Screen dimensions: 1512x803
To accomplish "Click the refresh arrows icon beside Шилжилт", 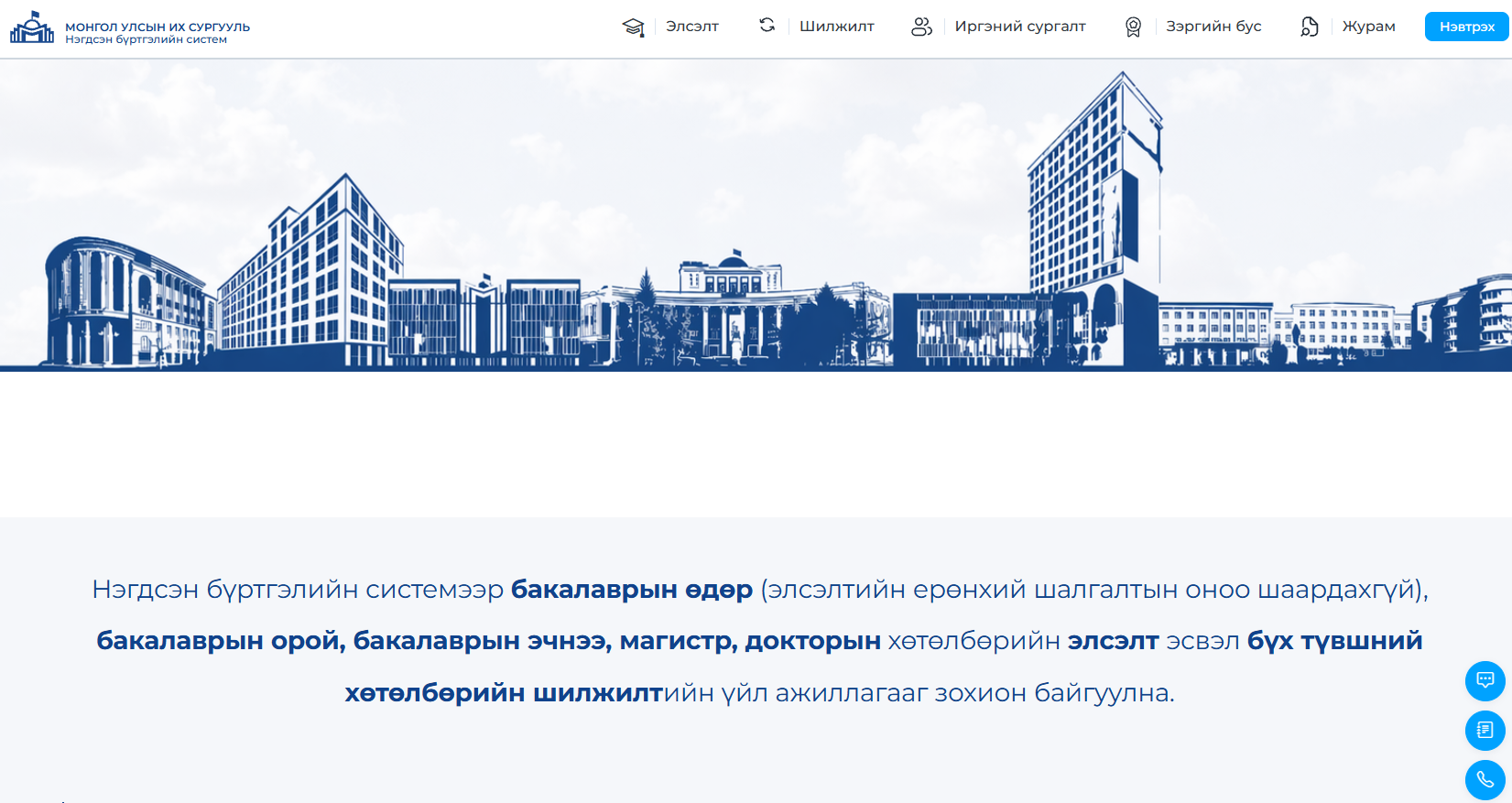I will click(767, 26).
